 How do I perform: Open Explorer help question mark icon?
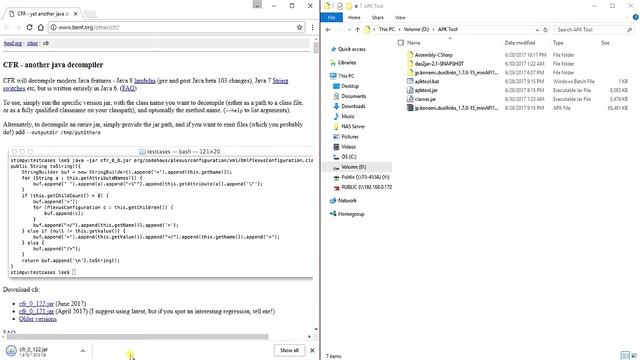coord(636,18)
